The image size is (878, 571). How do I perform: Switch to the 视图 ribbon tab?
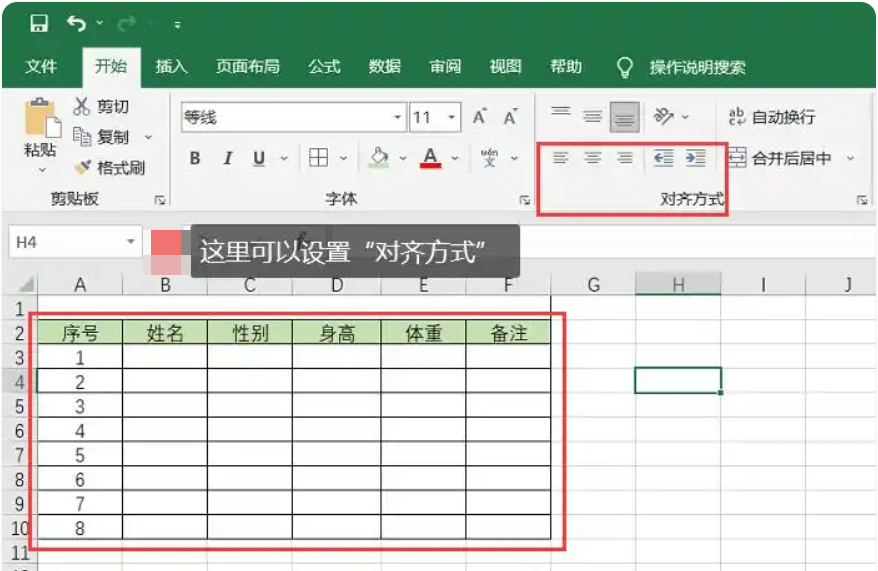506,67
